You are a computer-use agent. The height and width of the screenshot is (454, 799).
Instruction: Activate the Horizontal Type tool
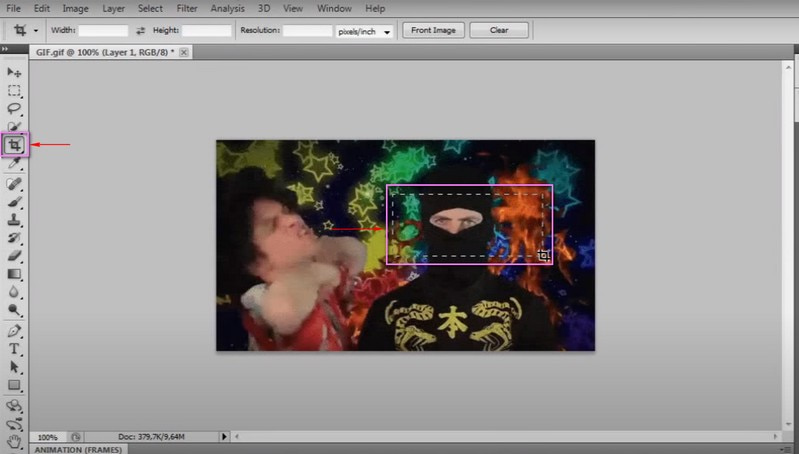click(14, 348)
